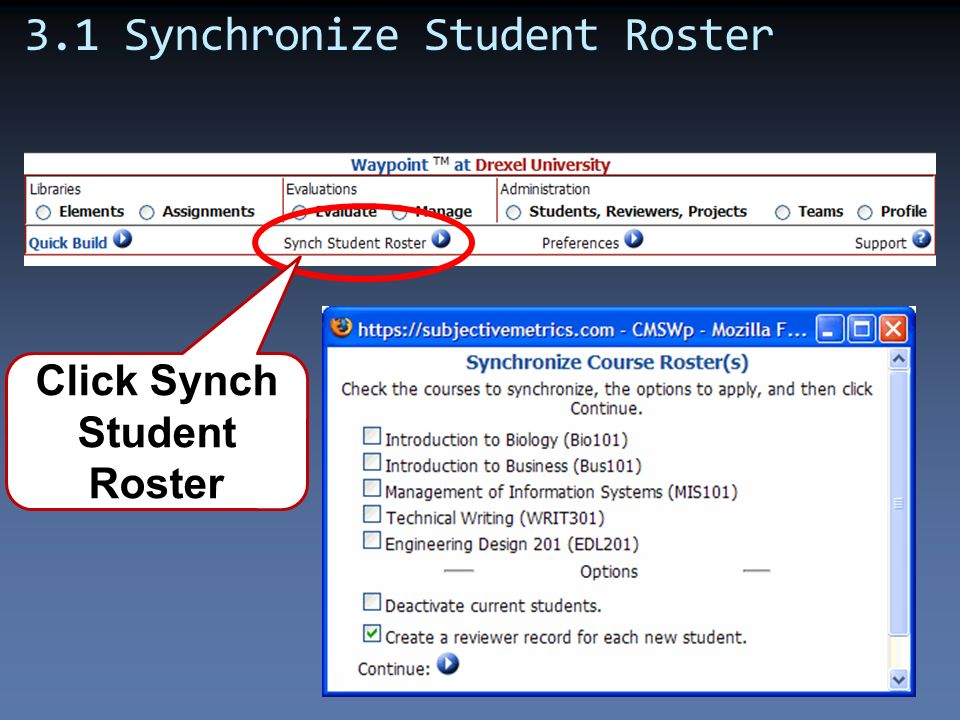Click popup scrollbar down arrow
Viewport: 960px width, 720px height.
coord(898,679)
